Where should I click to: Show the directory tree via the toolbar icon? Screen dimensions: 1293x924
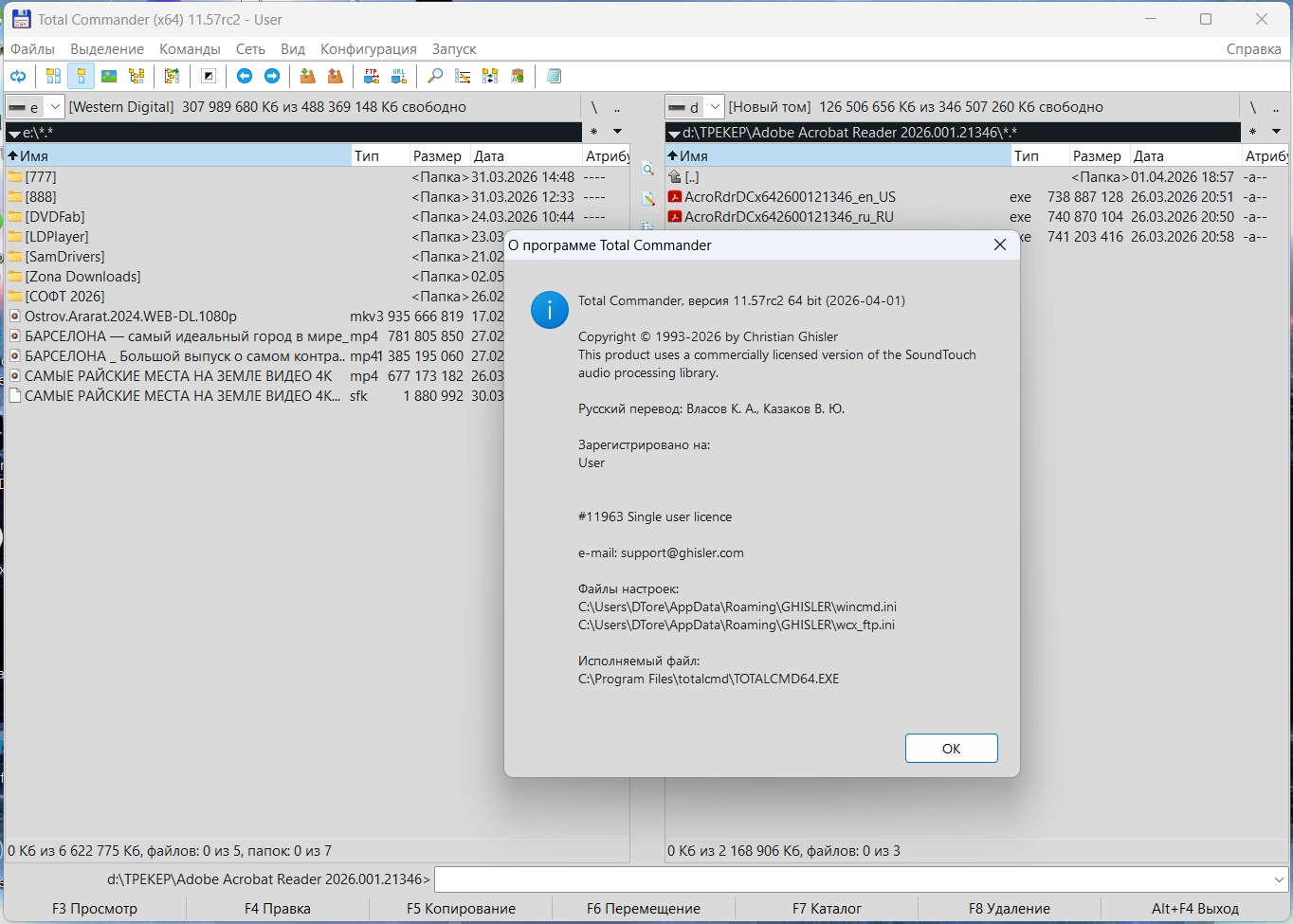pyautogui.click(x=137, y=76)
